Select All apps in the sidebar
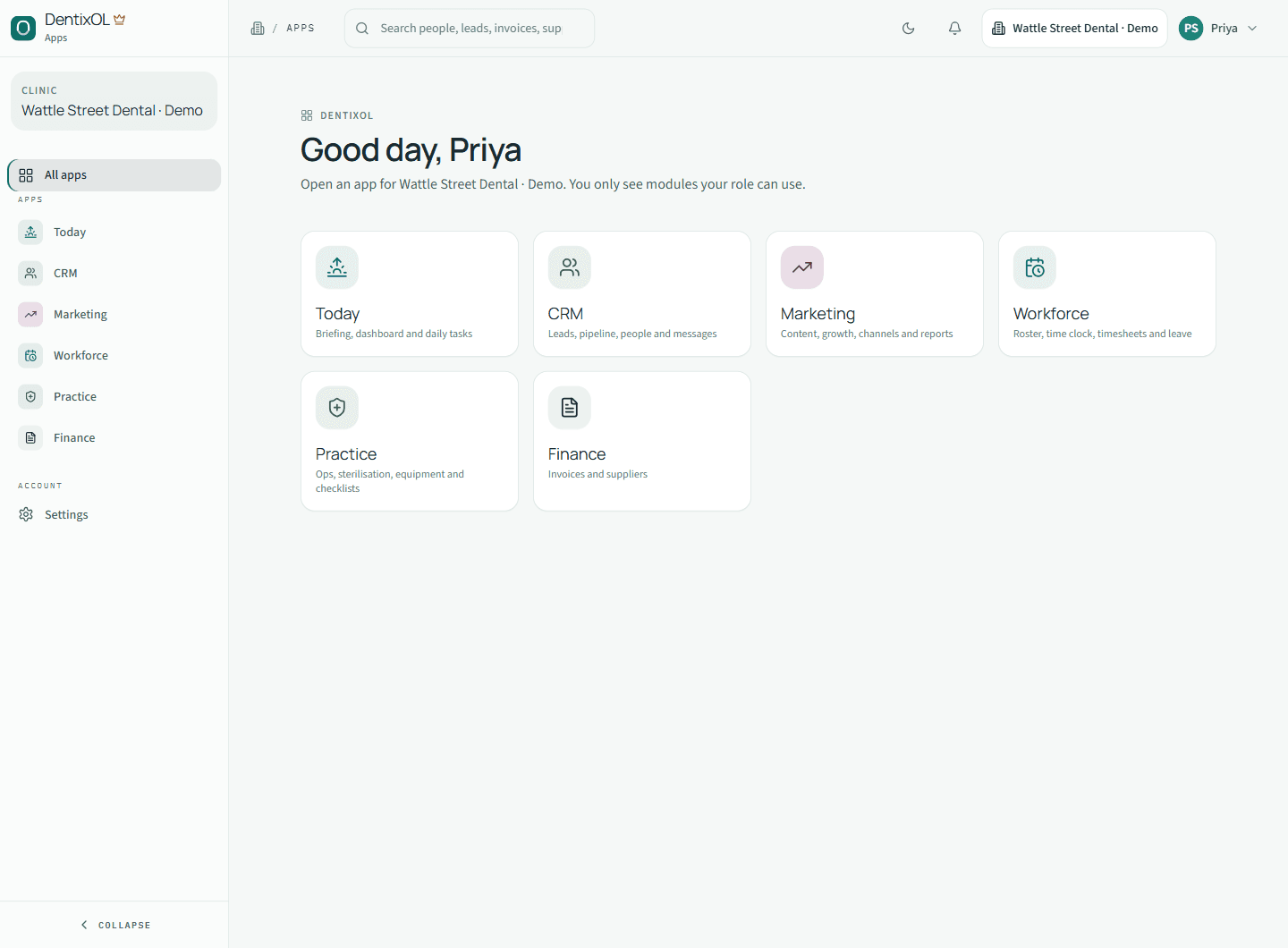This screenshot has height=948, width=1288. [114, 175]
